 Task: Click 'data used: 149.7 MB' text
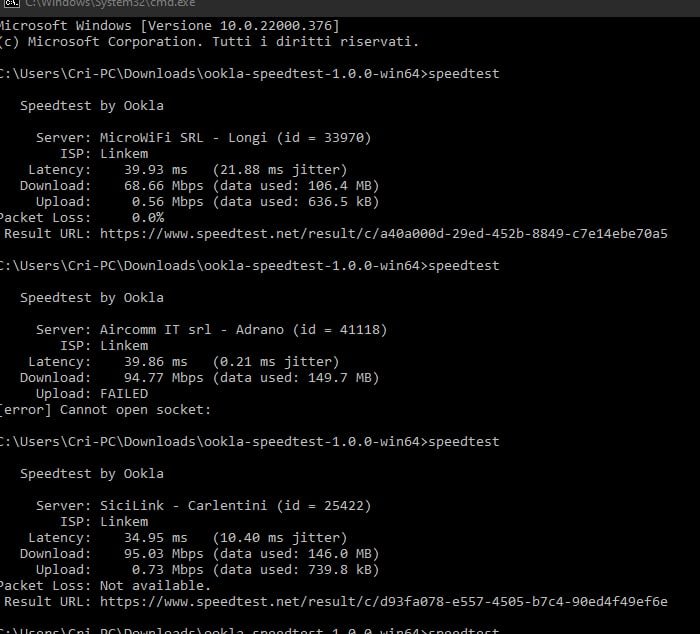pyautogui.click(x=296, y=378)
